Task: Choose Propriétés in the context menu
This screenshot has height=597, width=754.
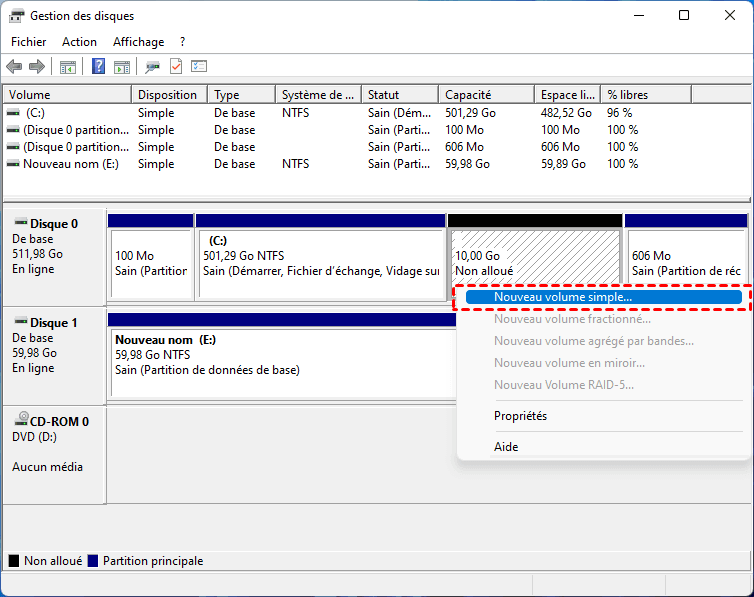Action: [520, 416]
